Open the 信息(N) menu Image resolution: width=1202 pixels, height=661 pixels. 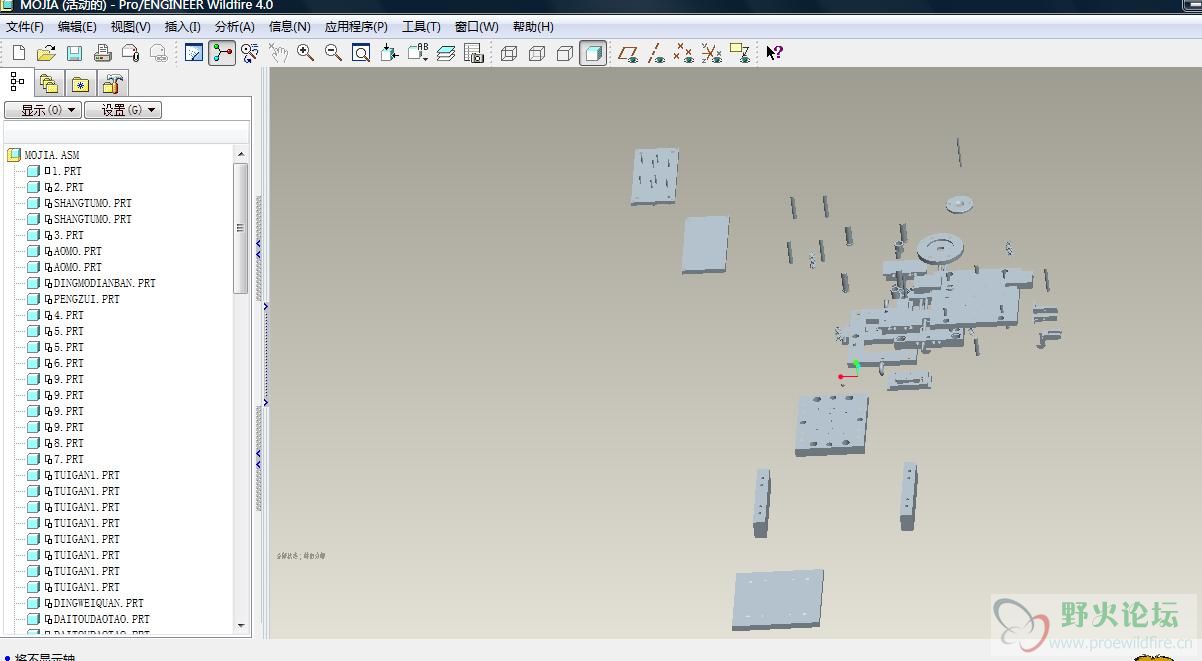point(290,27)
